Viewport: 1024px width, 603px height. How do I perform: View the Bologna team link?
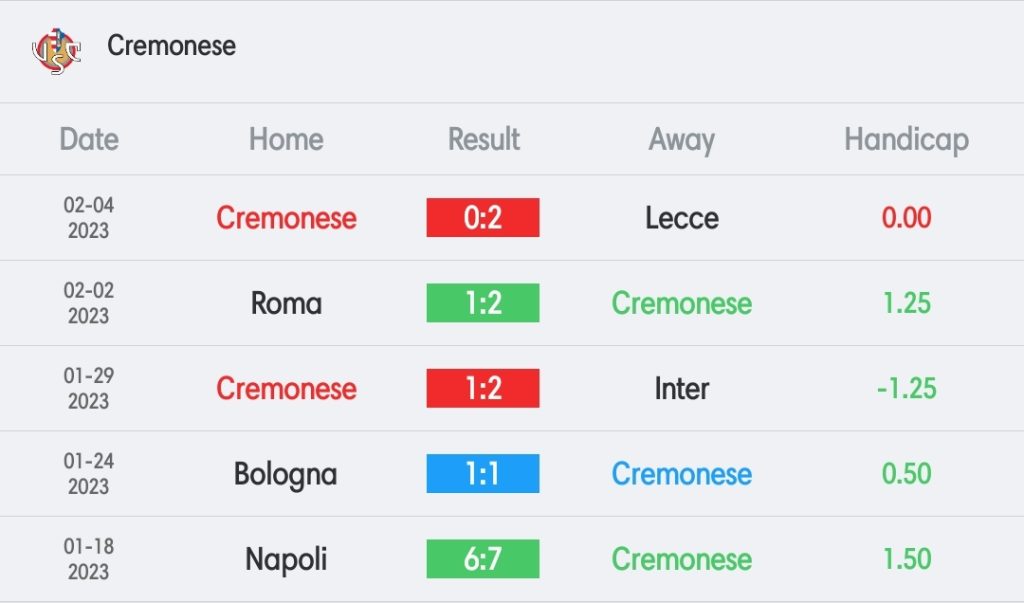pyautogui.click(x=286, y=473)
